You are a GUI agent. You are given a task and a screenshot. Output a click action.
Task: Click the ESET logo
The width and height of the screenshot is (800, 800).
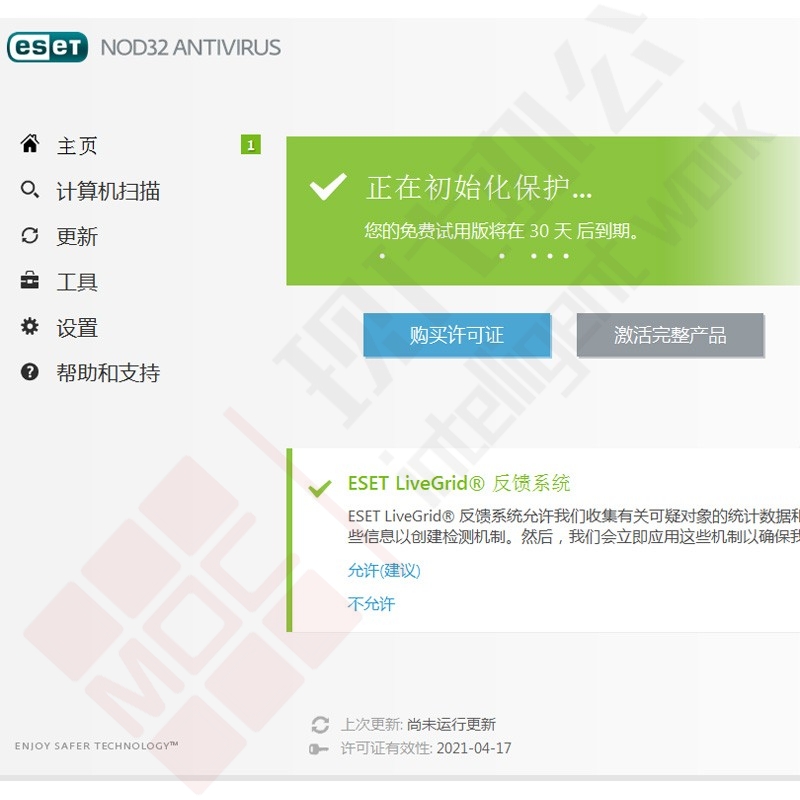(47, 47)
